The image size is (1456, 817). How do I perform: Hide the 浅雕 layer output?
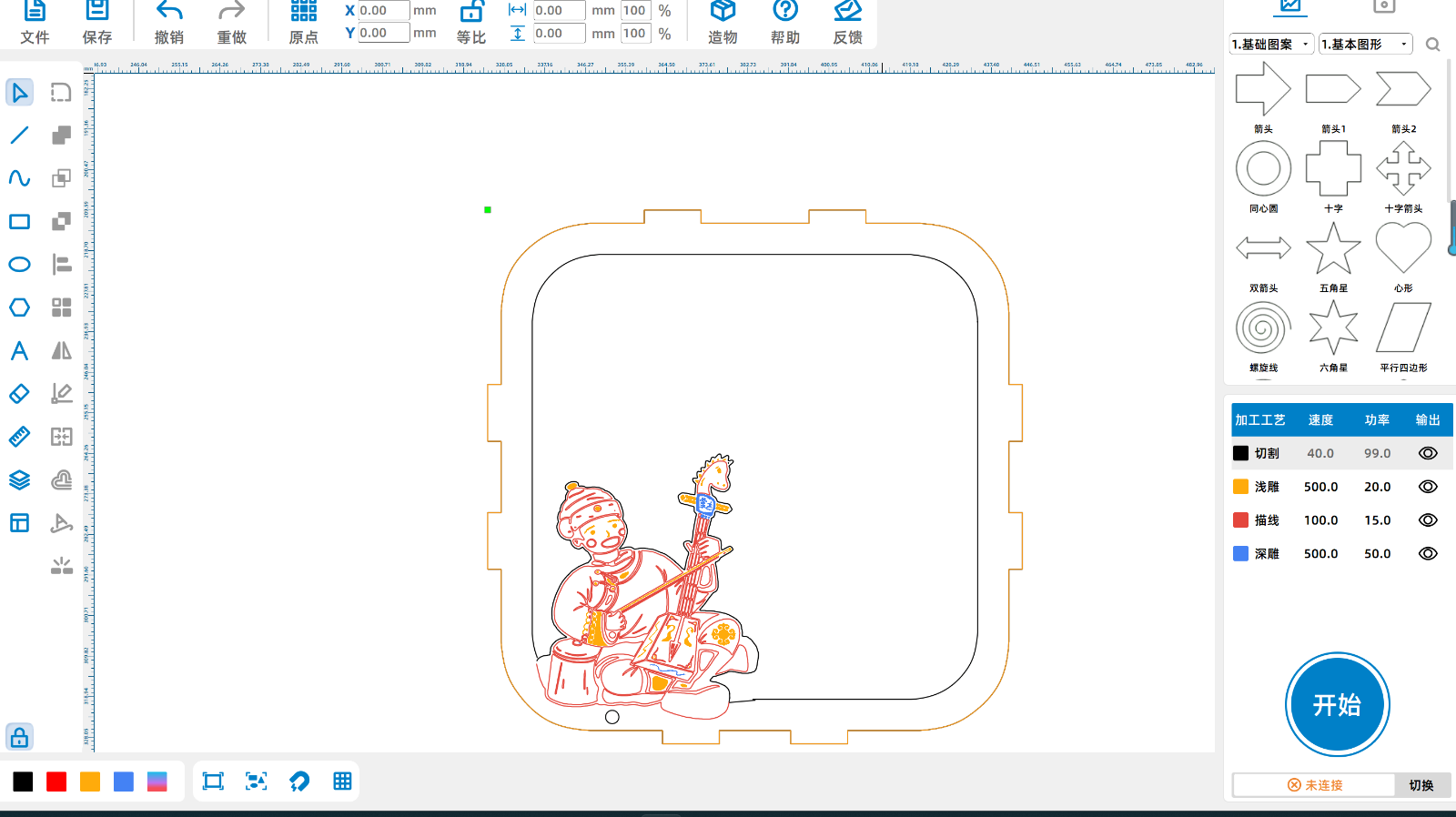coord(1428,487)
